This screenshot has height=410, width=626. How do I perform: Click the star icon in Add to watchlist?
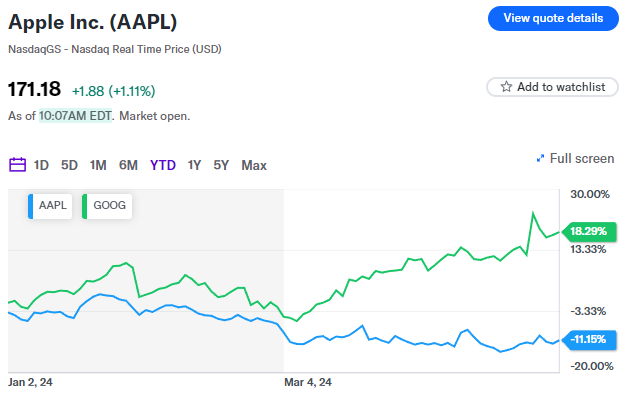tap(506, 87)
